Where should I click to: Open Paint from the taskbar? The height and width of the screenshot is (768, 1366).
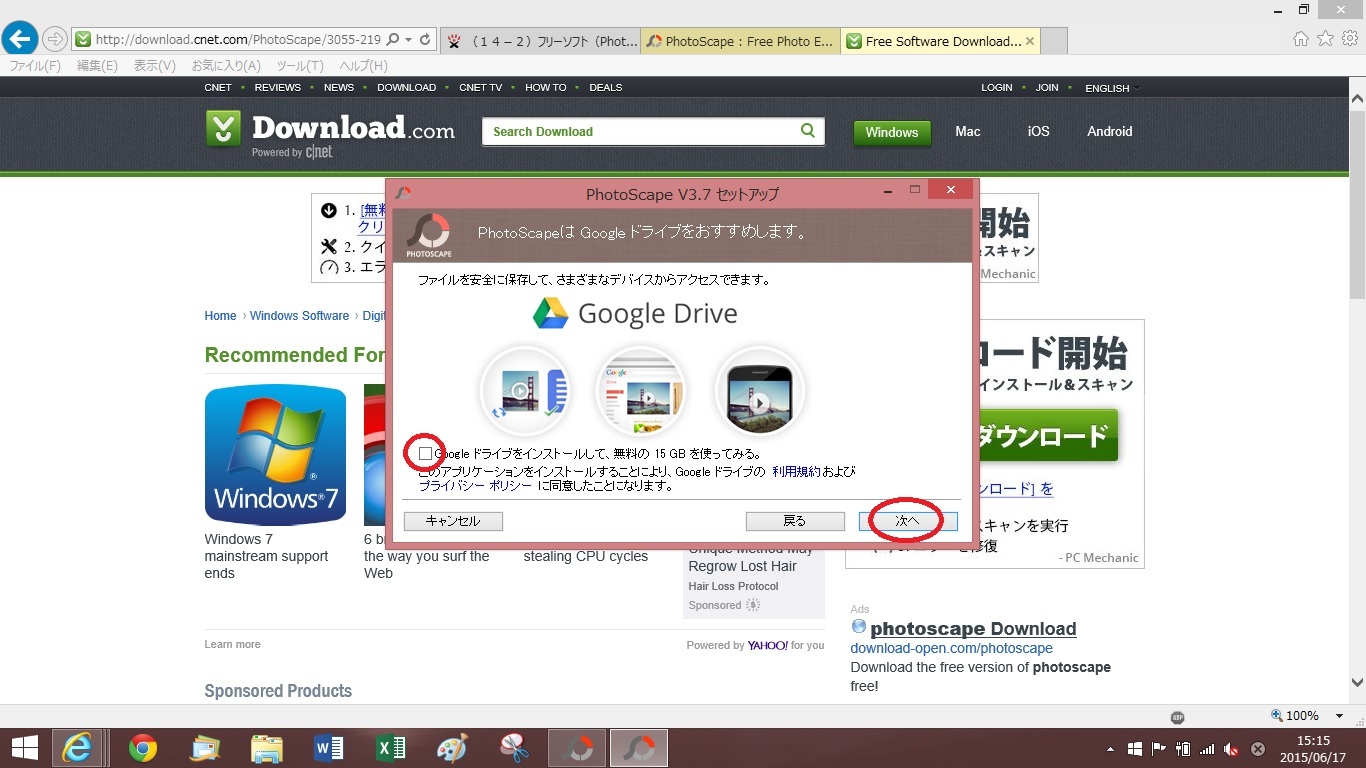click(452, 748)
